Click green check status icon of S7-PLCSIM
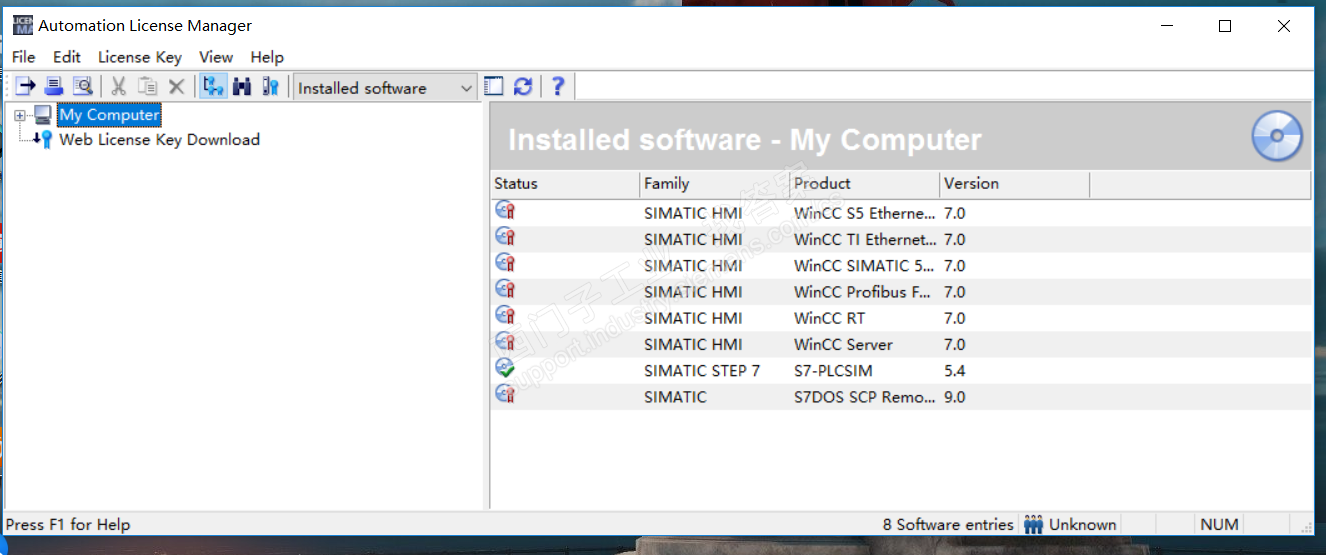The height and width of the screenshot is (555, 1326). click(x=505, y=368)
